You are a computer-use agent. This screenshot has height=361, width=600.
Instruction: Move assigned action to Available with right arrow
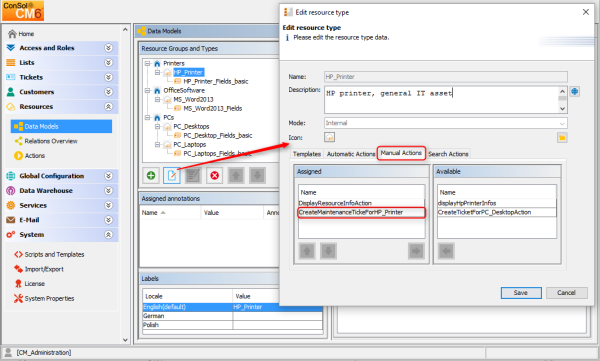416,251
